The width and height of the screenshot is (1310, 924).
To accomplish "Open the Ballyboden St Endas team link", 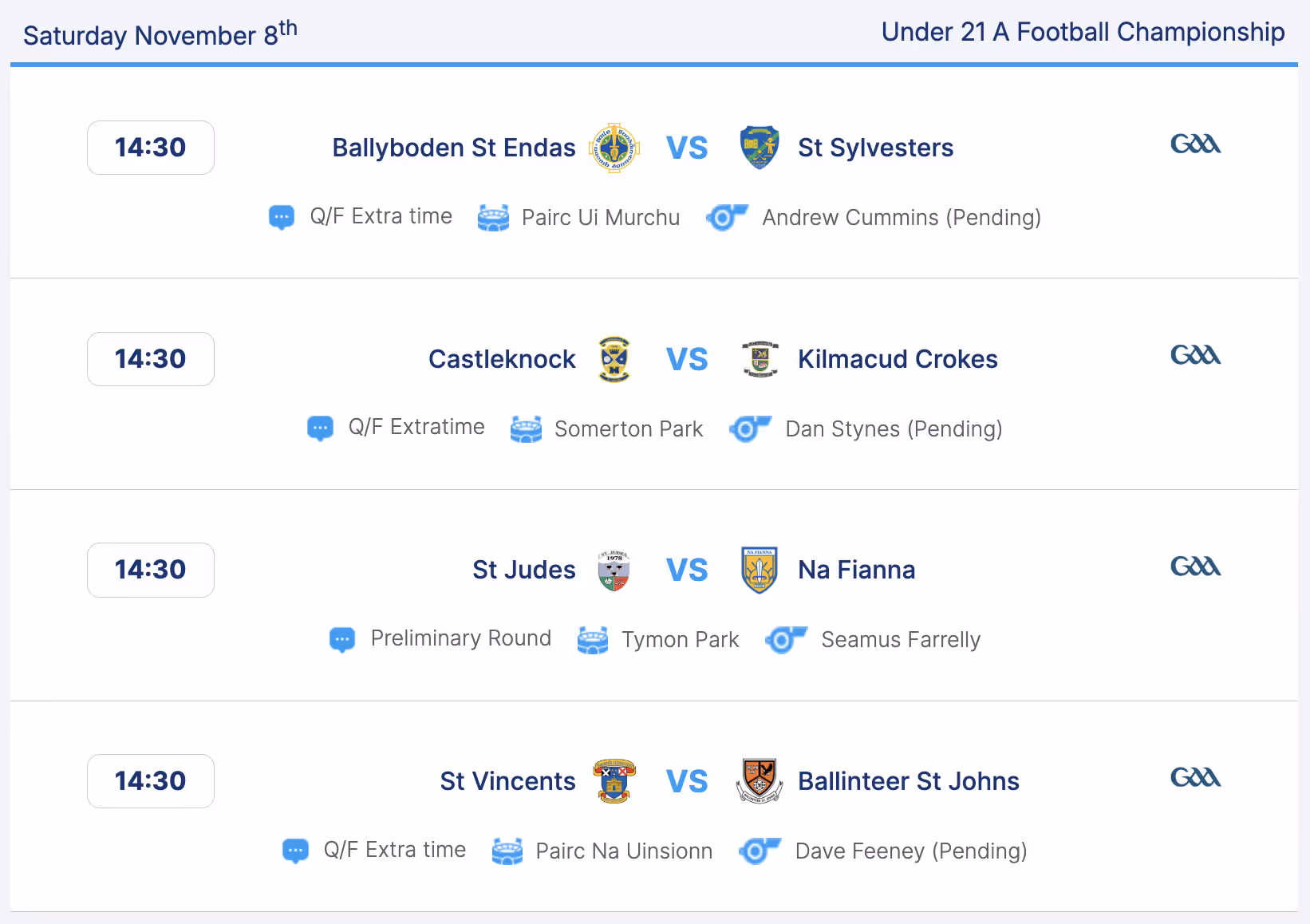I will click(x=454, y=148).
